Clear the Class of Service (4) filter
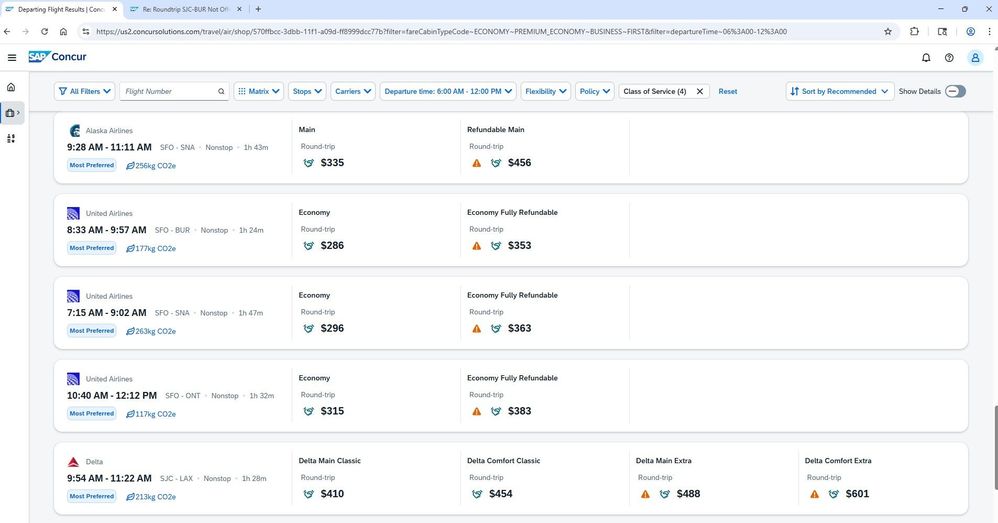 click(x=699, y=92)
